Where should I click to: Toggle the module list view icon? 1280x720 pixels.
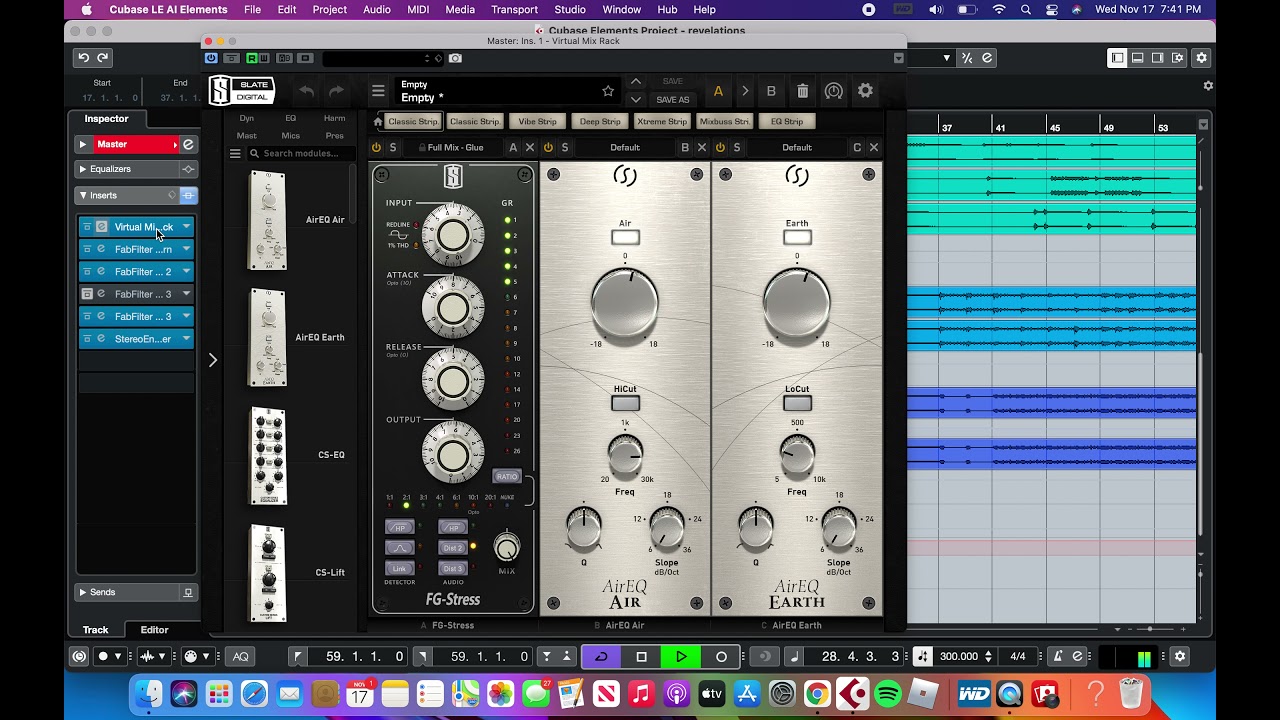pos(235,154)
